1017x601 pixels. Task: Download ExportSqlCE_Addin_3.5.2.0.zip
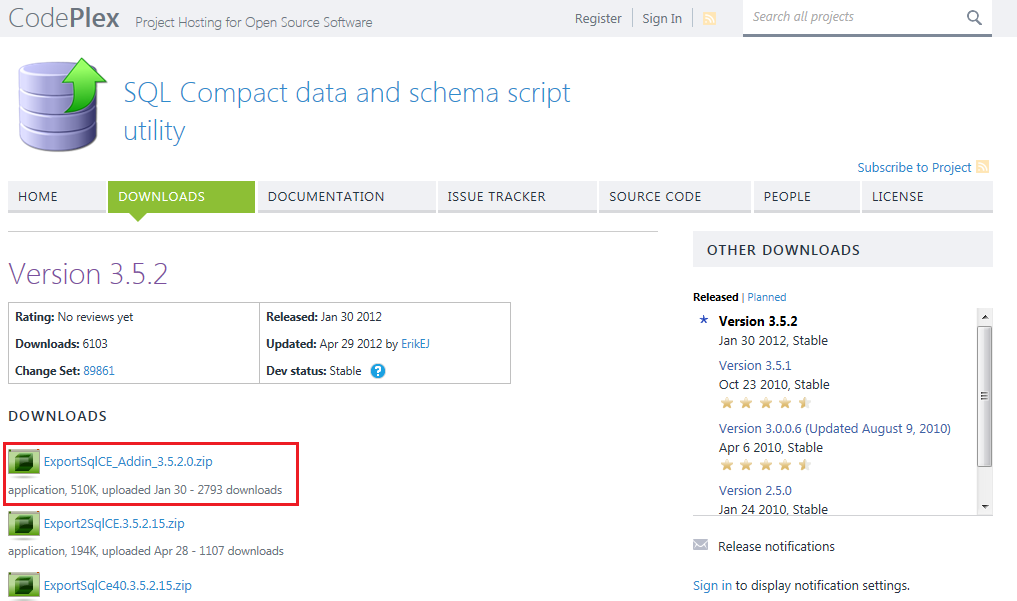coord(130,463)
